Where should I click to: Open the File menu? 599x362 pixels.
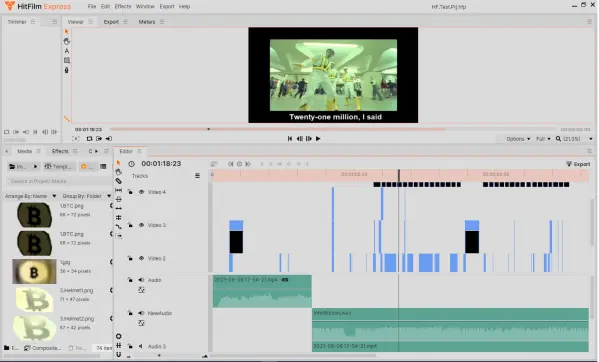pos(92,6)
